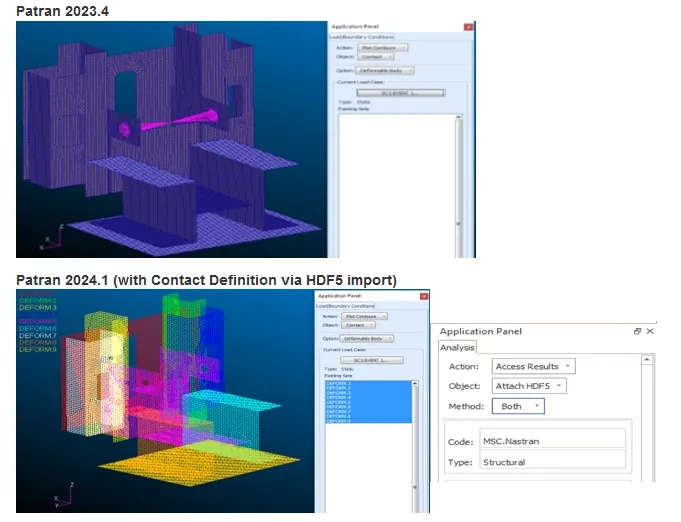Select Load/Boundary Conditions tab in 2023.4 panel

point(361,37)
